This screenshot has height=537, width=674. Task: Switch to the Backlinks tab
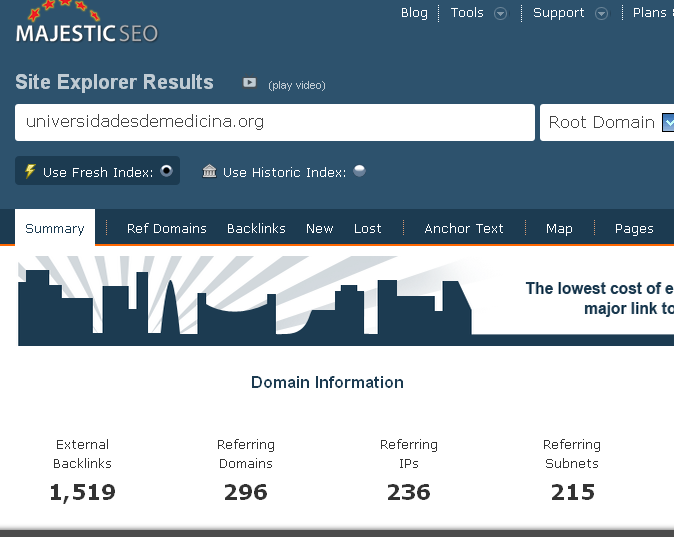coord(256,229)
